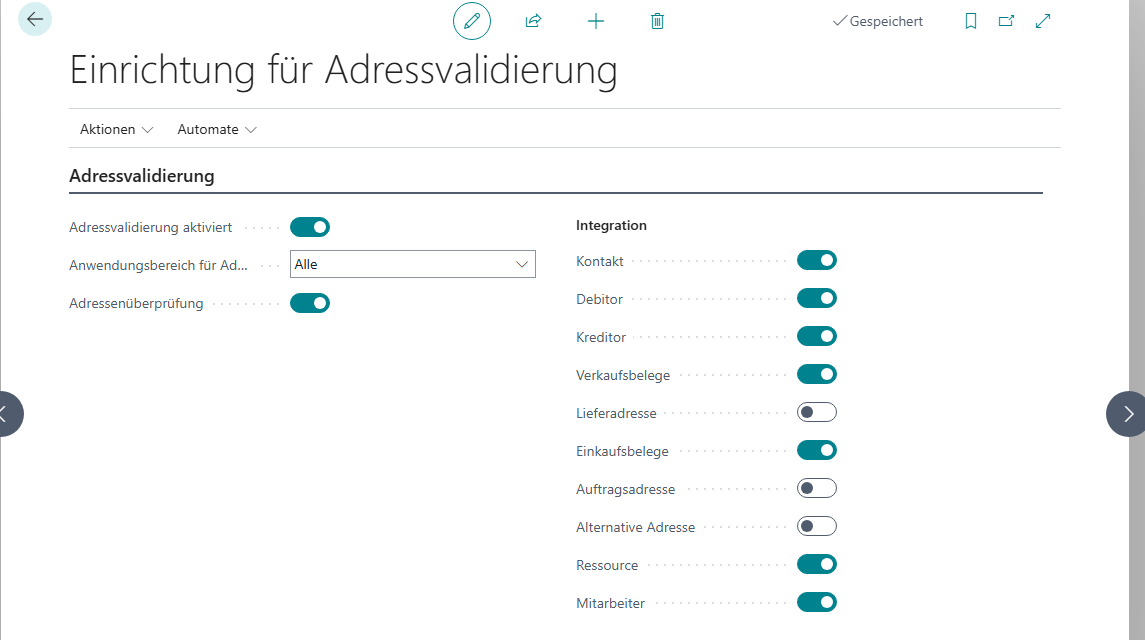Image resolution: width=1145 pixels, height=640 pixels.
Task: Click the Kreditor field label
Action: pos(601,338)
